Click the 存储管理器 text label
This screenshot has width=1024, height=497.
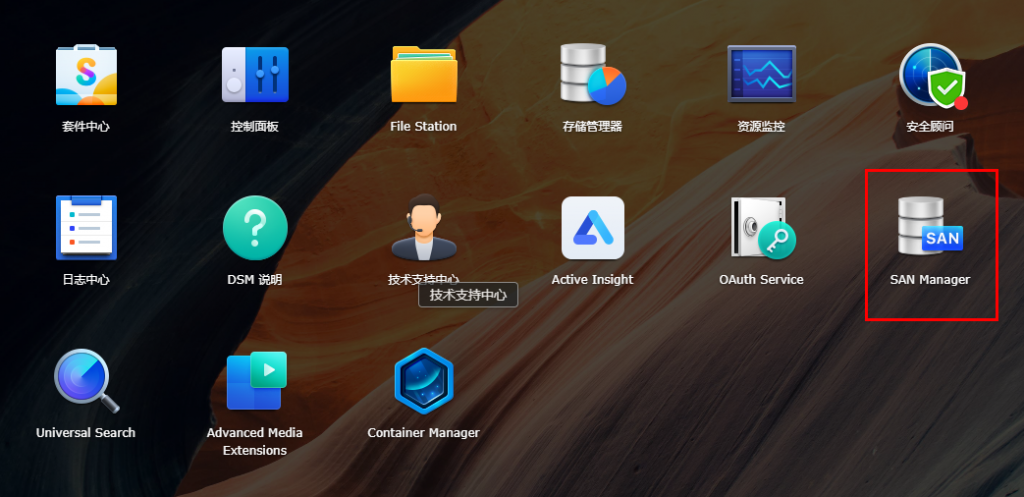pos(592,127)
